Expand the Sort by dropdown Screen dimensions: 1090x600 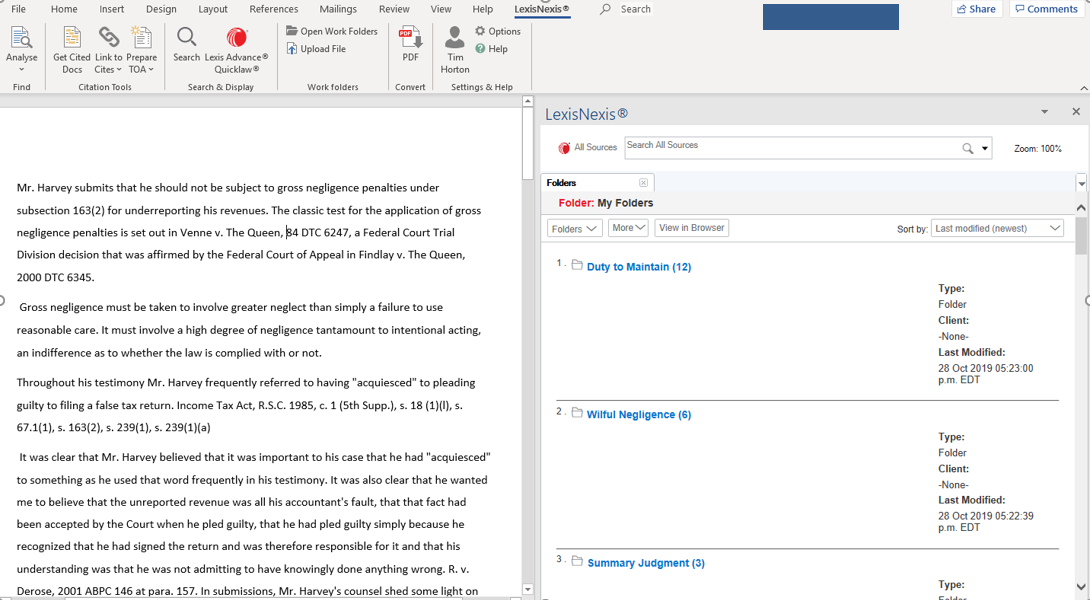tap(997, 228)
